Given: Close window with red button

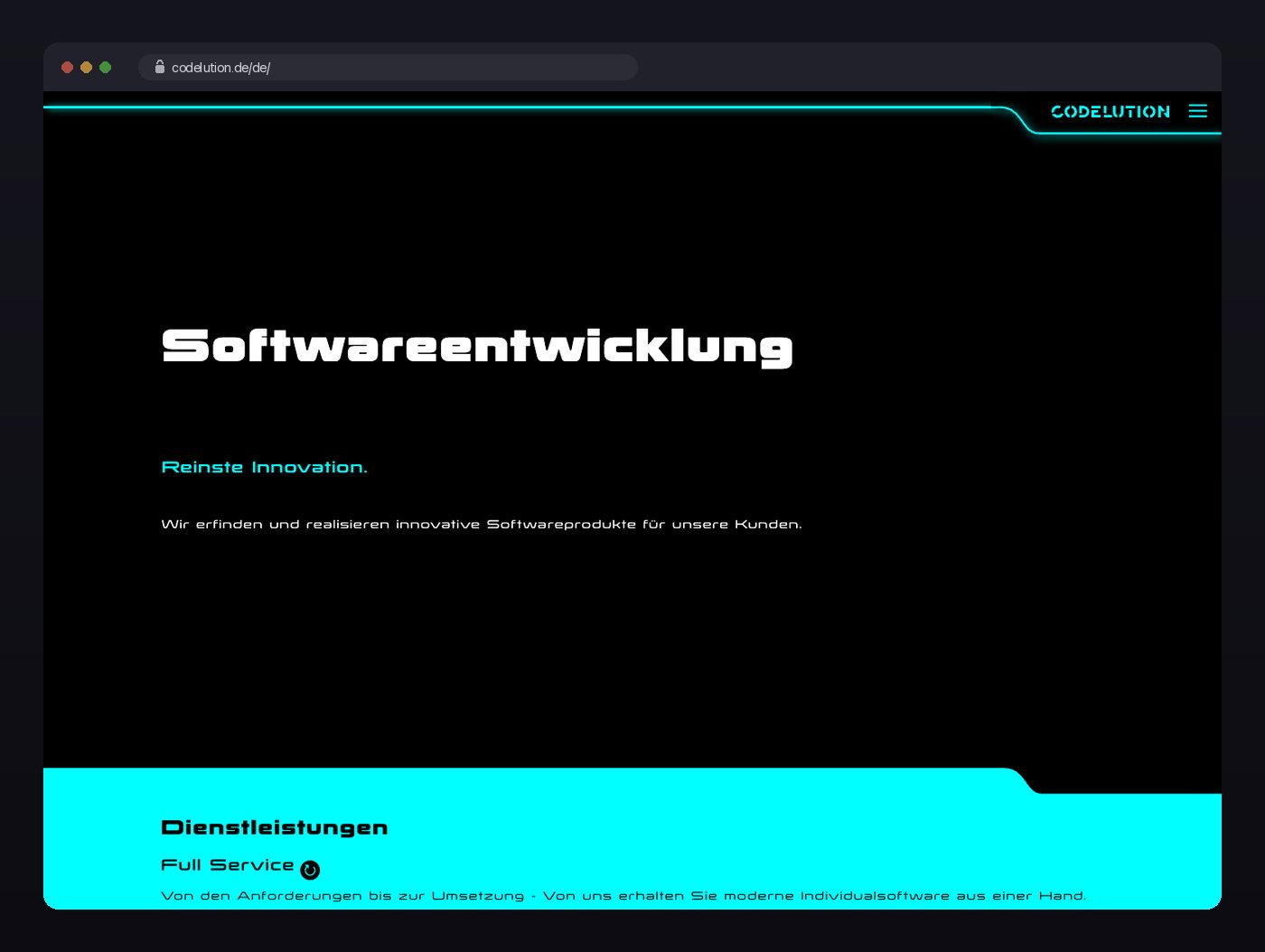Looking at the screenshot, I should (x=67, y=68).
